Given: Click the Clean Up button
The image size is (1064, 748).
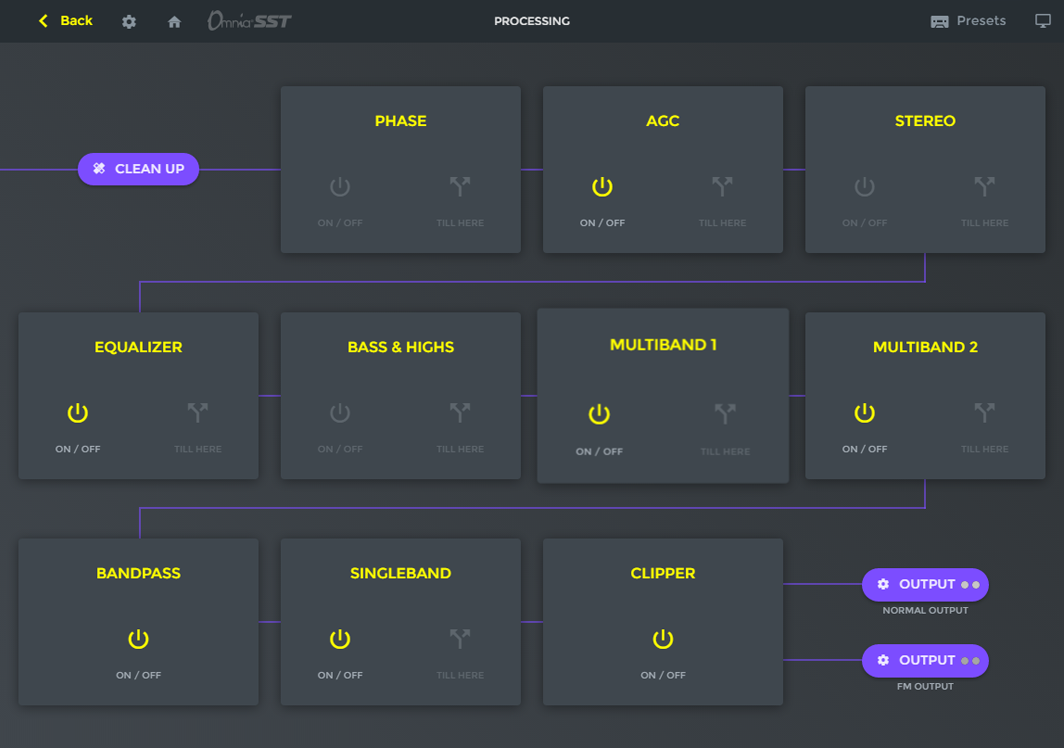Looking at the screenshot, I should tap(138, 169).
